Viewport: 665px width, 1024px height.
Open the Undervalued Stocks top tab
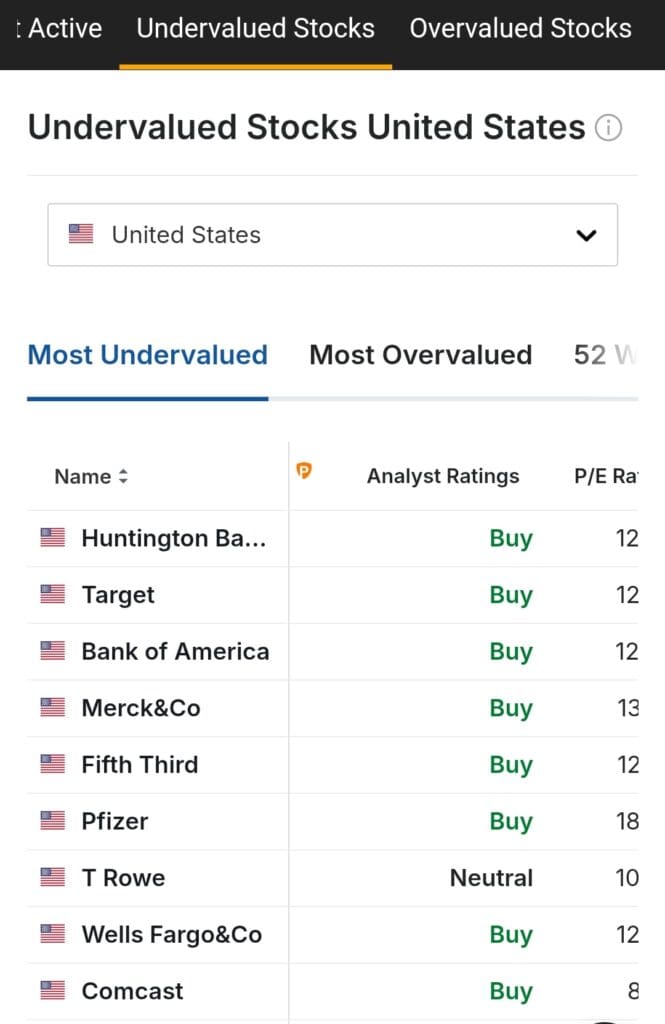(x=255, y=28)
